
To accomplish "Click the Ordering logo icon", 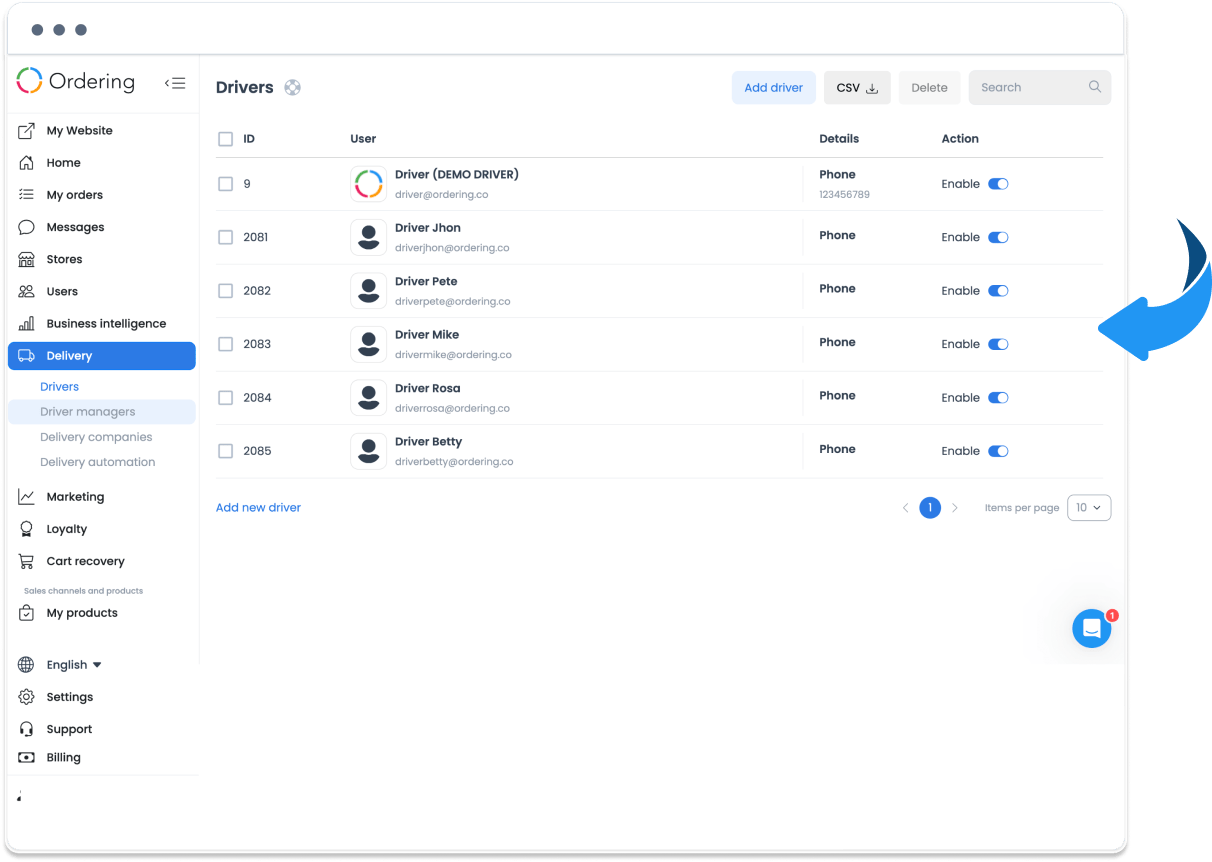I will (30, 81).
